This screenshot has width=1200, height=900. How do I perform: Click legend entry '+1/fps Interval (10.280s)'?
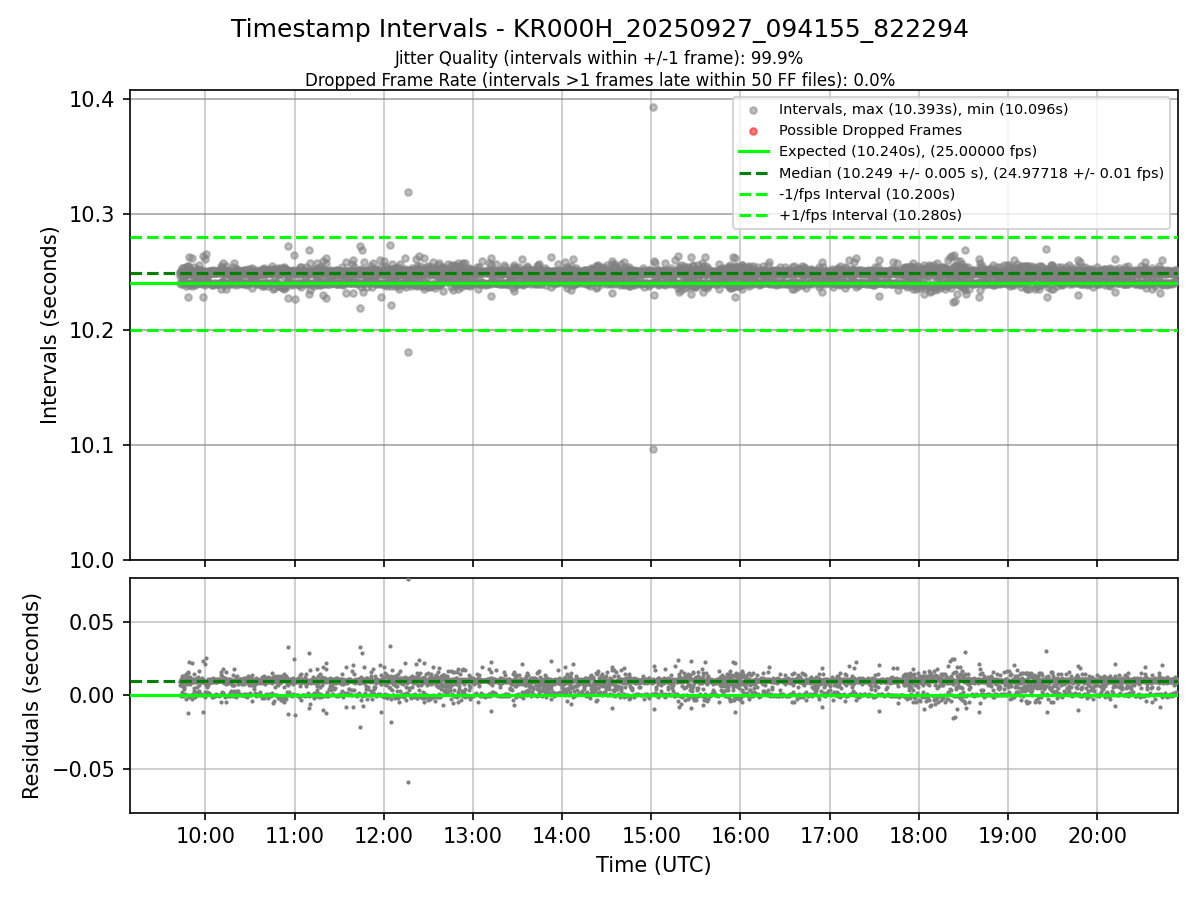click(x=870, y=214)
